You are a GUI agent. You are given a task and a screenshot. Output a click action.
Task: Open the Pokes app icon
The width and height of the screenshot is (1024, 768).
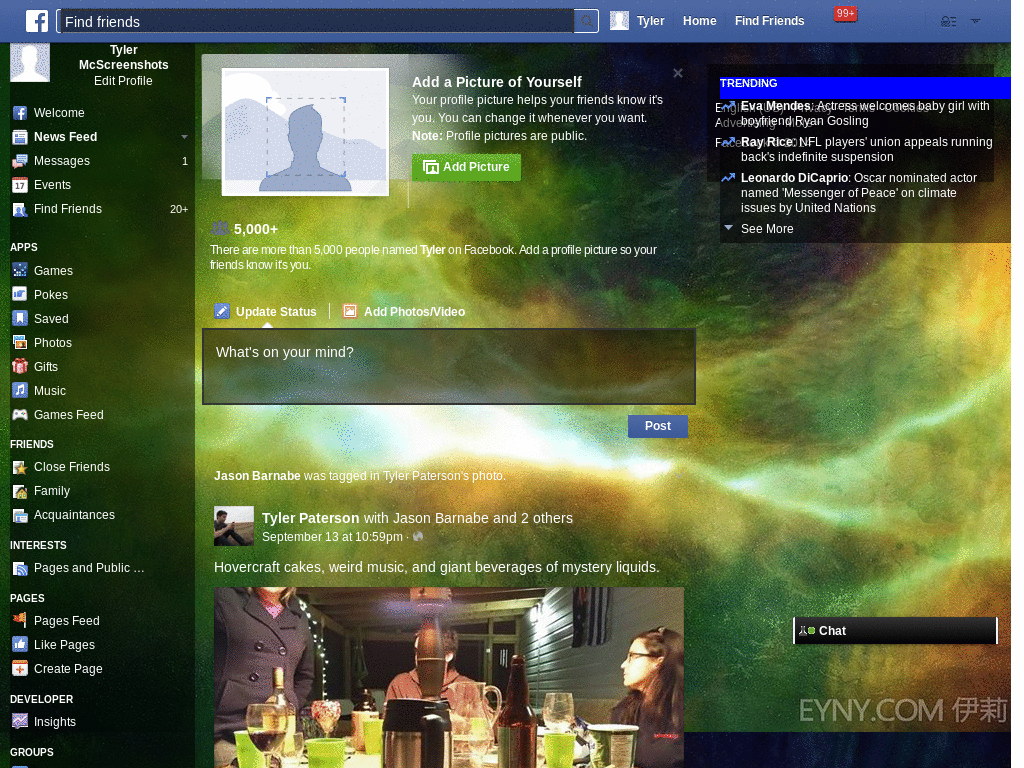tap(20, 294)
